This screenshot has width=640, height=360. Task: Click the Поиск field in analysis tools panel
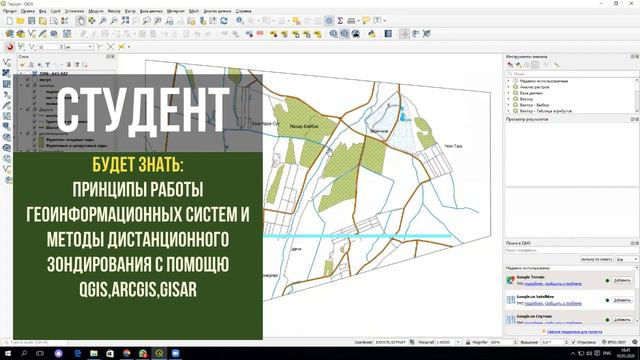pos(571,74)
